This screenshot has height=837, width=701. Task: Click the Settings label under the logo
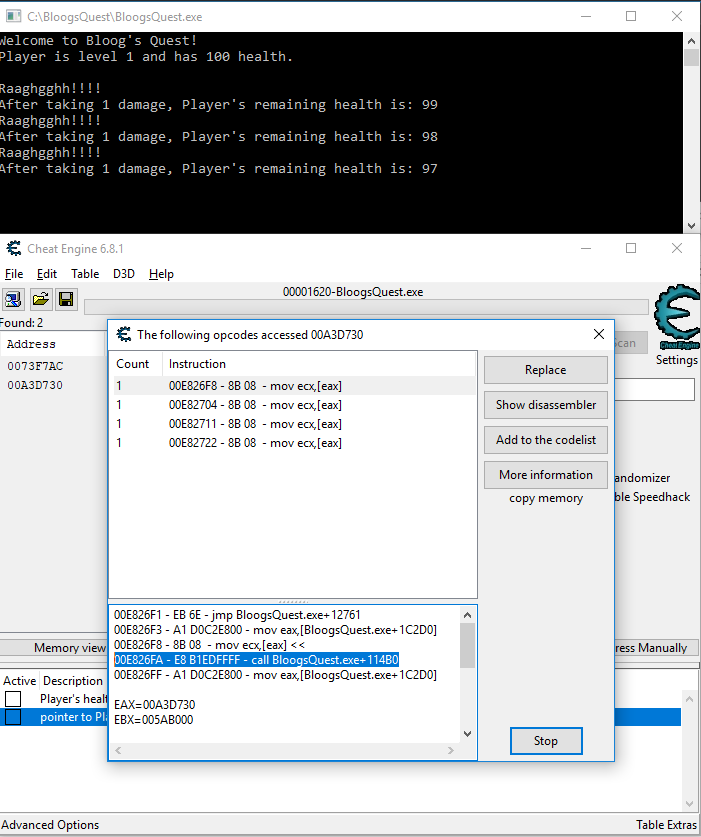[676, 360]
